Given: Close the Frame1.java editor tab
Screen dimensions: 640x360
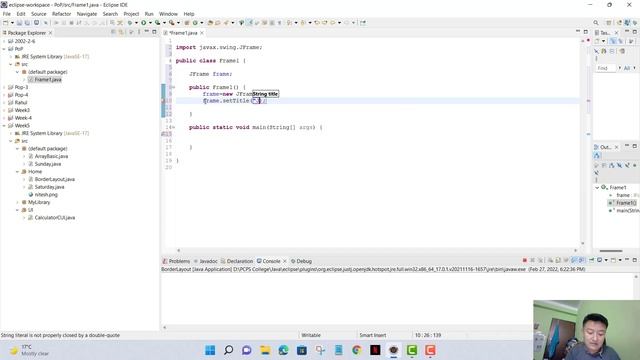Looking at the screenshot, I should coord(202,33).
